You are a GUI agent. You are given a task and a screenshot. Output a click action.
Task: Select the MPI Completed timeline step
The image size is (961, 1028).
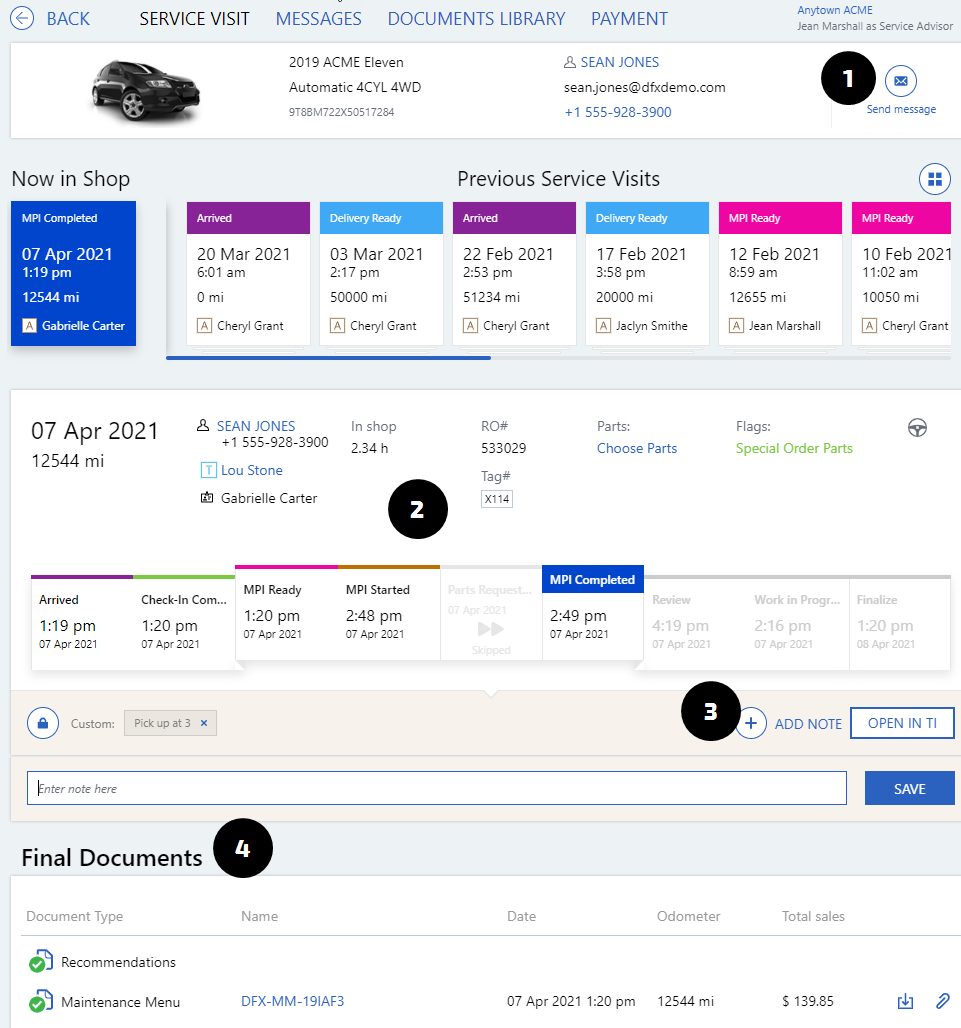pos(592,612)
